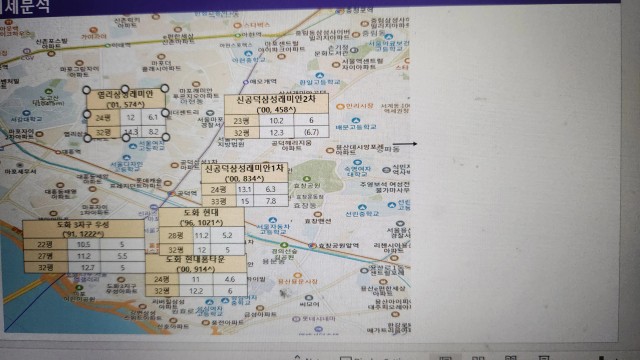This screenshot has height=360, width=640.
Task: Select the 도화 현대 ('96, 1021^) table header
Action: [x=202, y=218]
